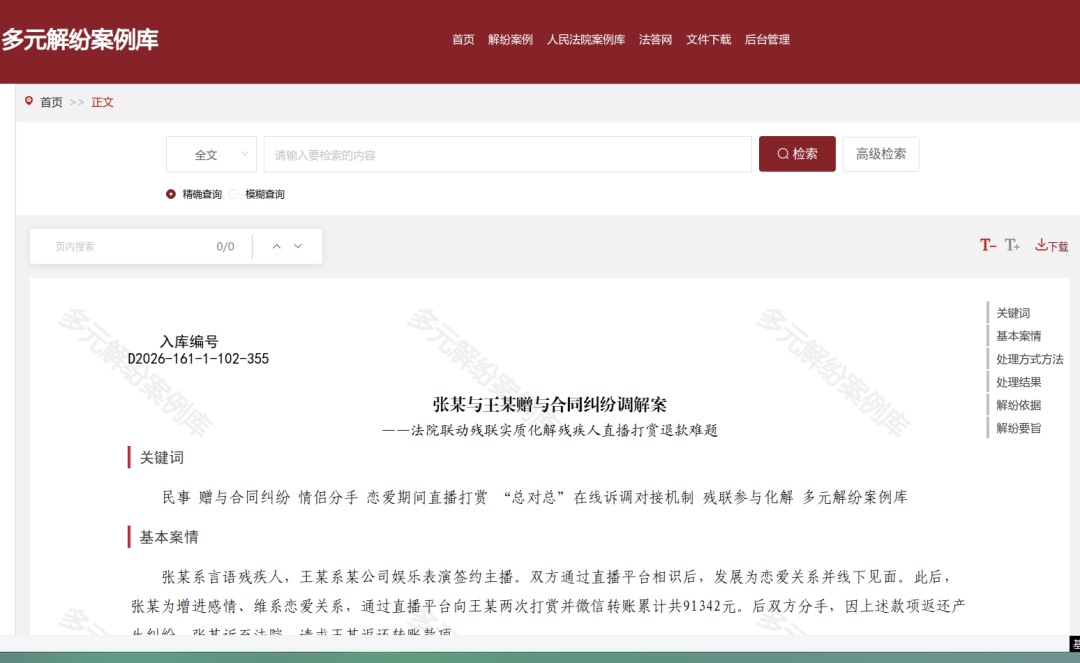Open 首页 in top navigation

coord(463,39)
